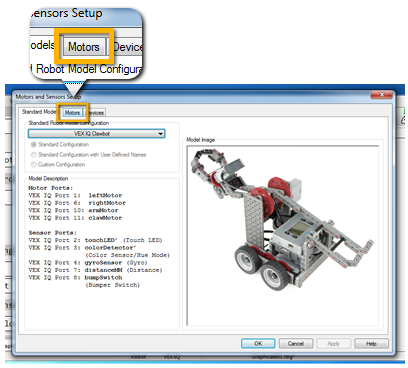Confirm settings with the OK button
Image resolution: width=408 pixels, height=368 pixels.
point(258,343)
